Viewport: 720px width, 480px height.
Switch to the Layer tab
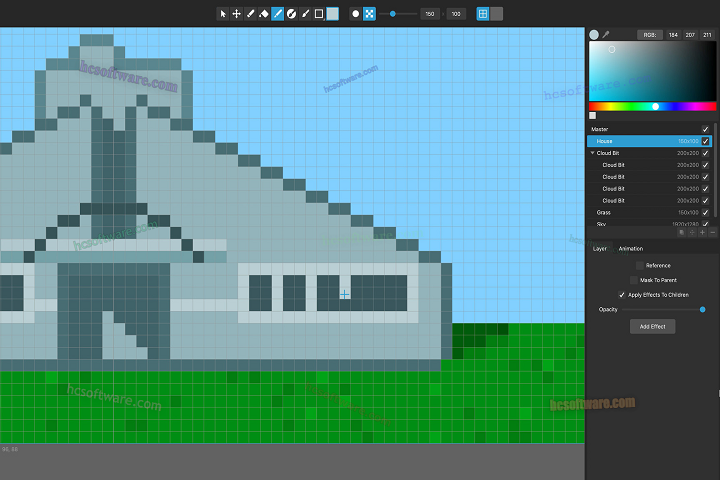pyautogui.click(x=600, y=248)
